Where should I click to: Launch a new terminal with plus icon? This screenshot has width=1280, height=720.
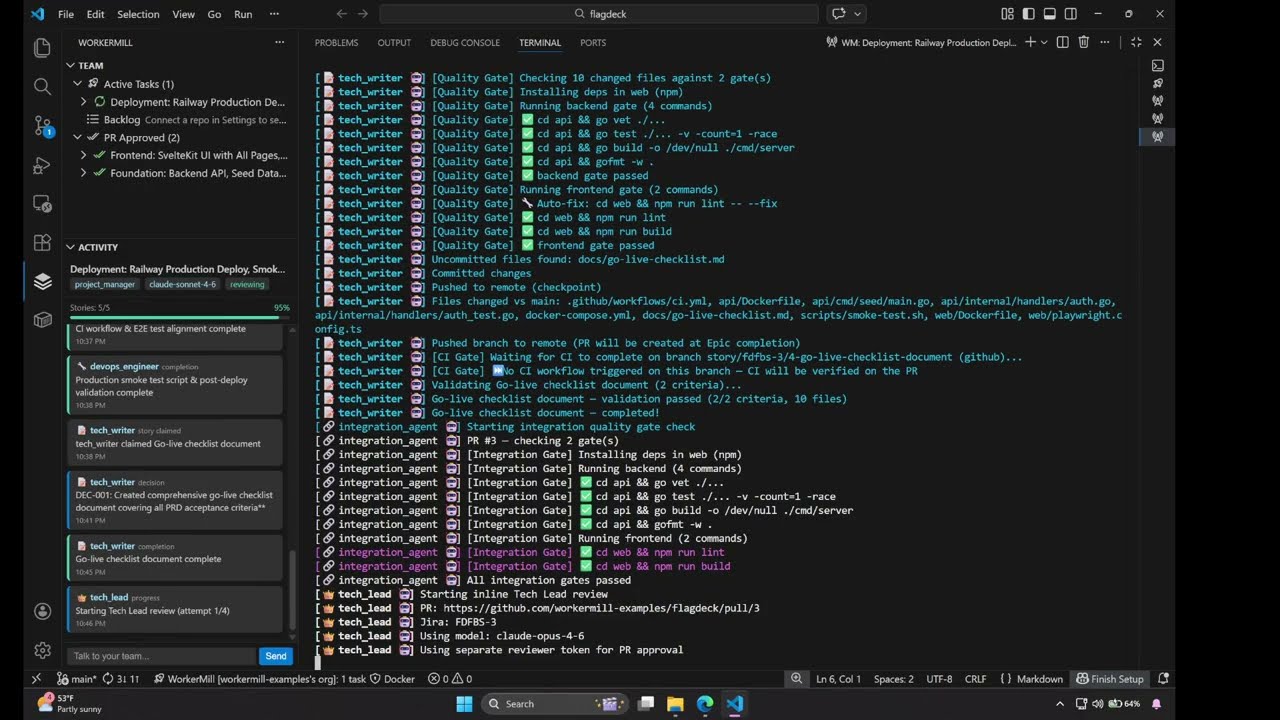click(1031, 42)
